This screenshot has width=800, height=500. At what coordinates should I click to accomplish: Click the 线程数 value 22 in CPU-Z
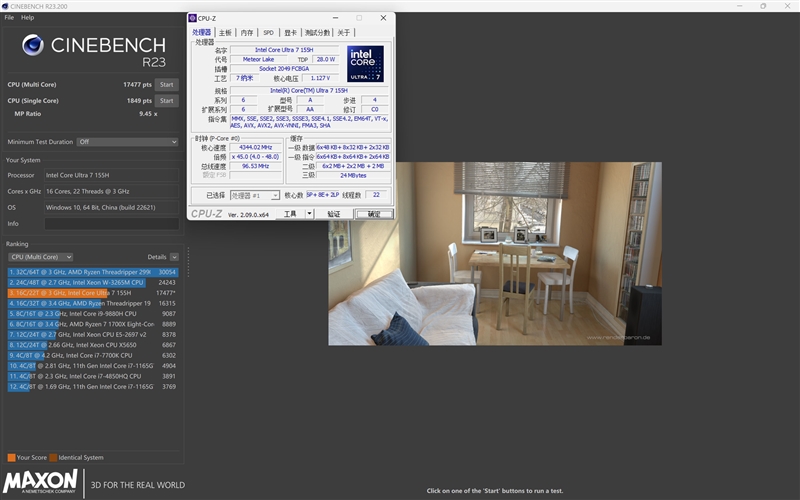376,195
